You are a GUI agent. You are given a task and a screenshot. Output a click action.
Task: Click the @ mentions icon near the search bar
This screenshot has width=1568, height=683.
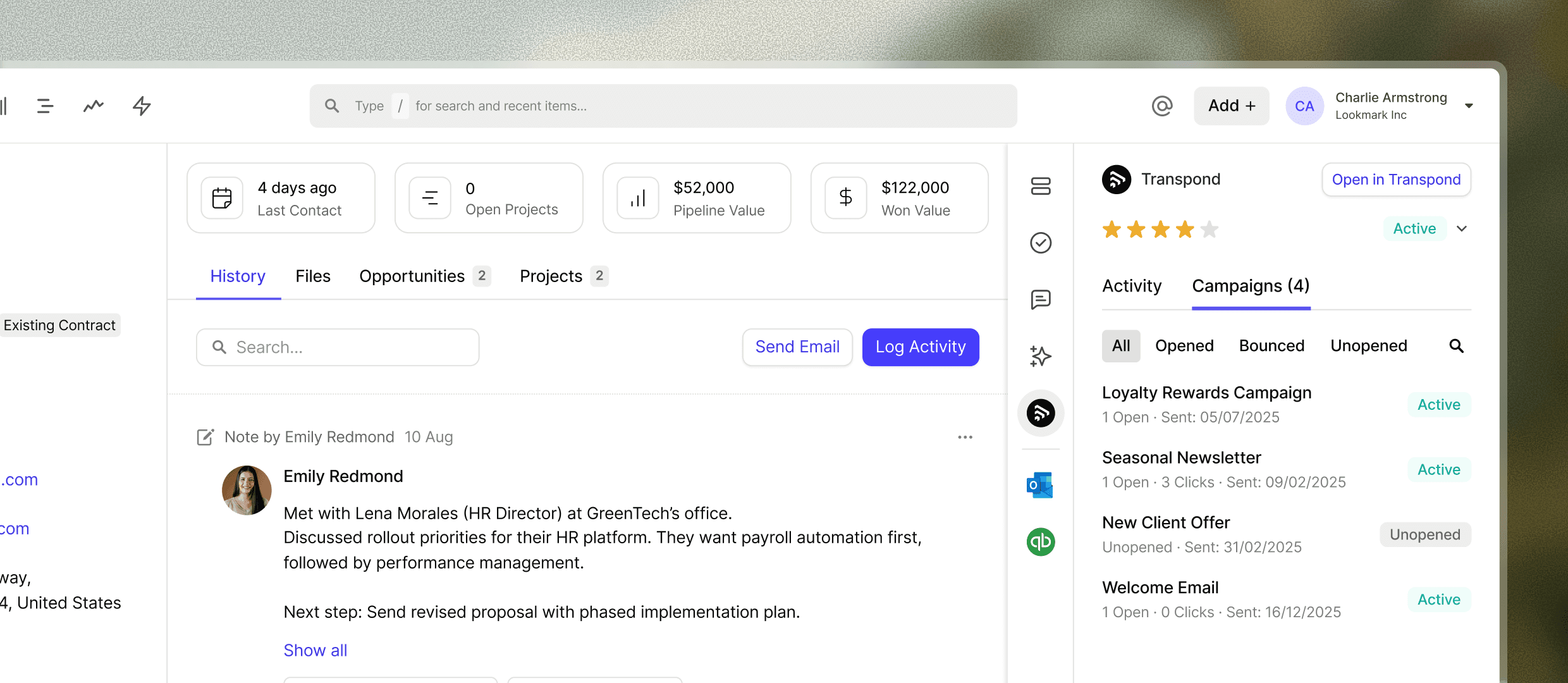coord(1162,106)
